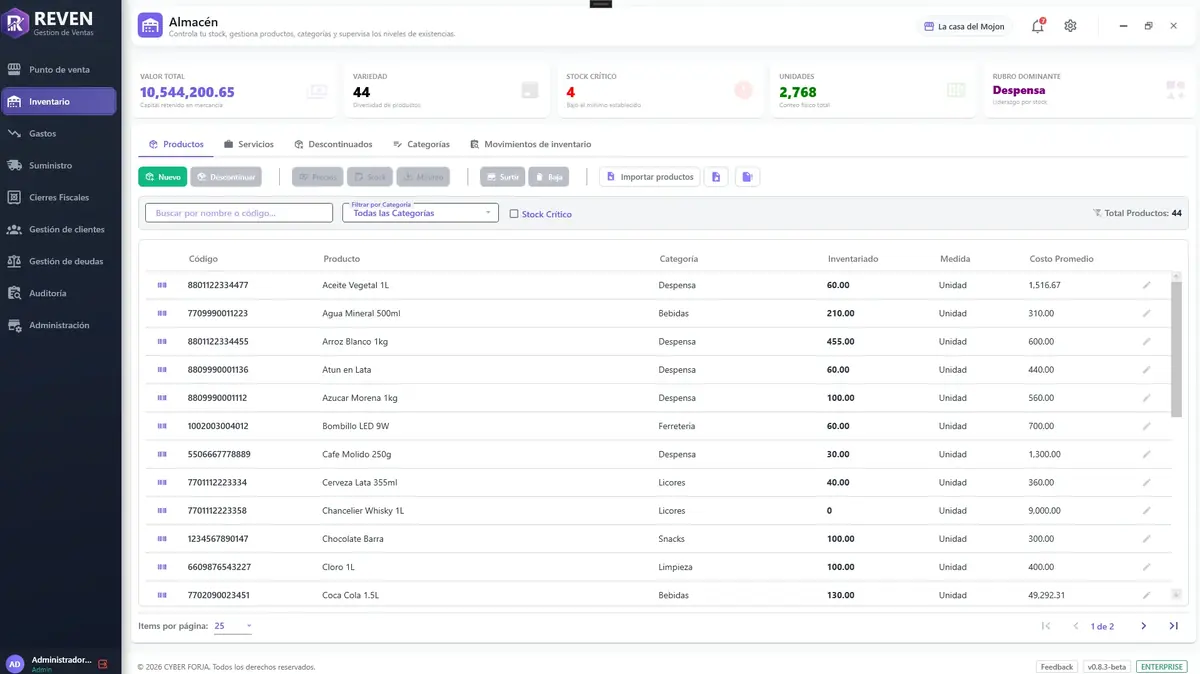Click barcode icon beside Arroz Blanco 1kg
The image size is (1200, 674).
pos(161,341)
